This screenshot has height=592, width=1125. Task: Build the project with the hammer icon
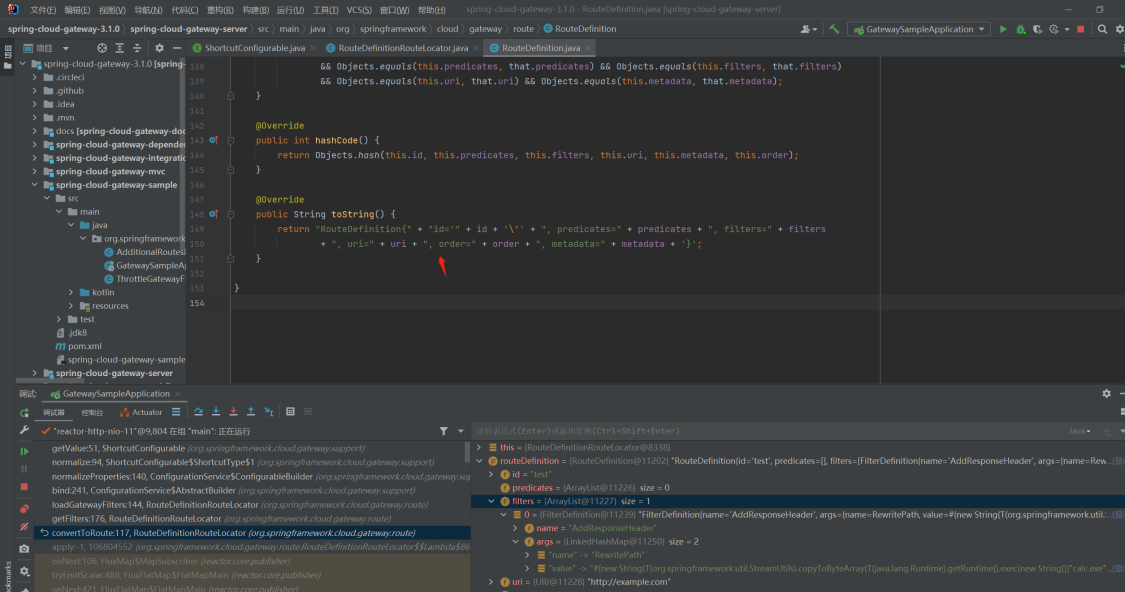point(834,29)
